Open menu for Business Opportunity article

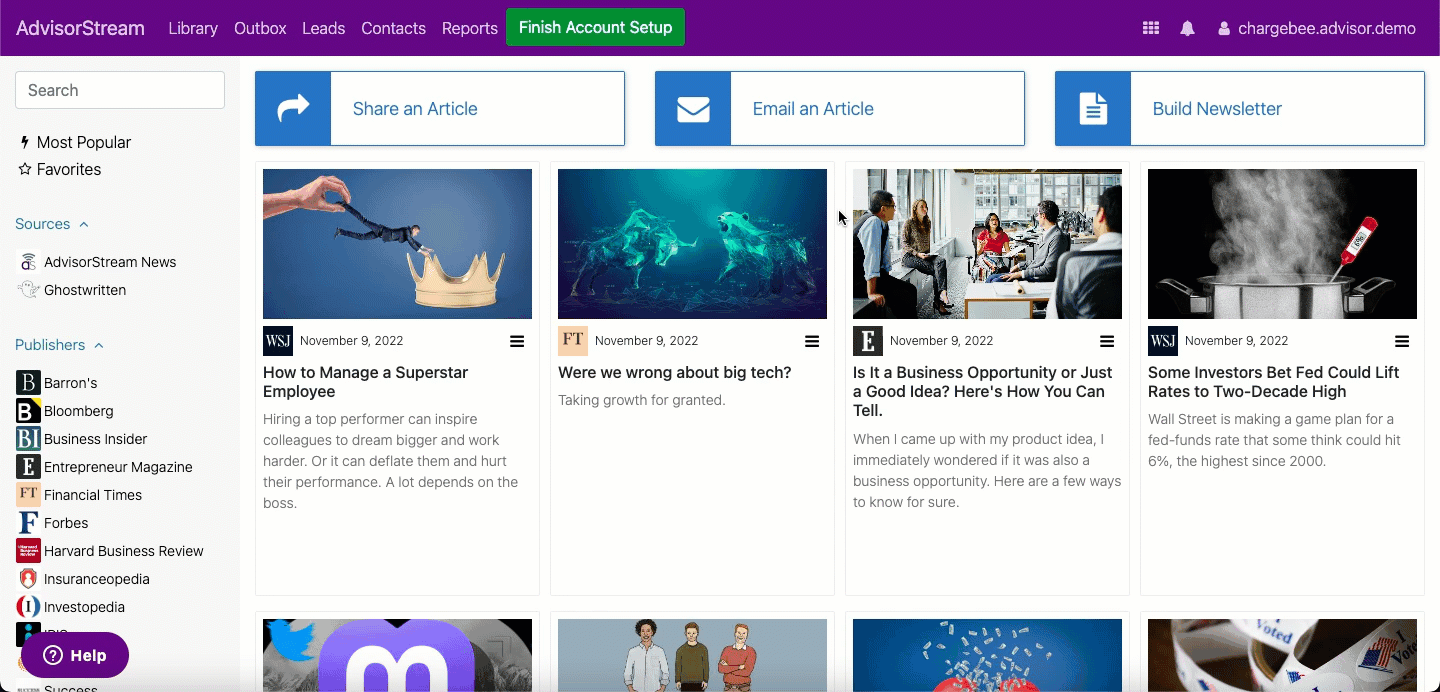point(1107,341)
